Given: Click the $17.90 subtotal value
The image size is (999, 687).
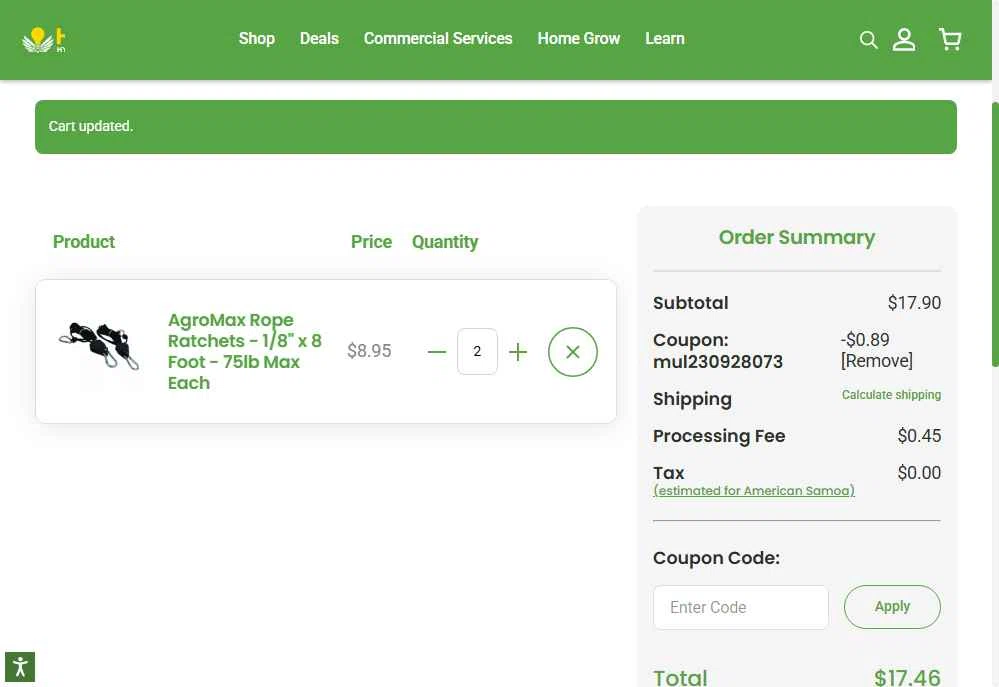Looking at the screenshot, I should point(914,303).
